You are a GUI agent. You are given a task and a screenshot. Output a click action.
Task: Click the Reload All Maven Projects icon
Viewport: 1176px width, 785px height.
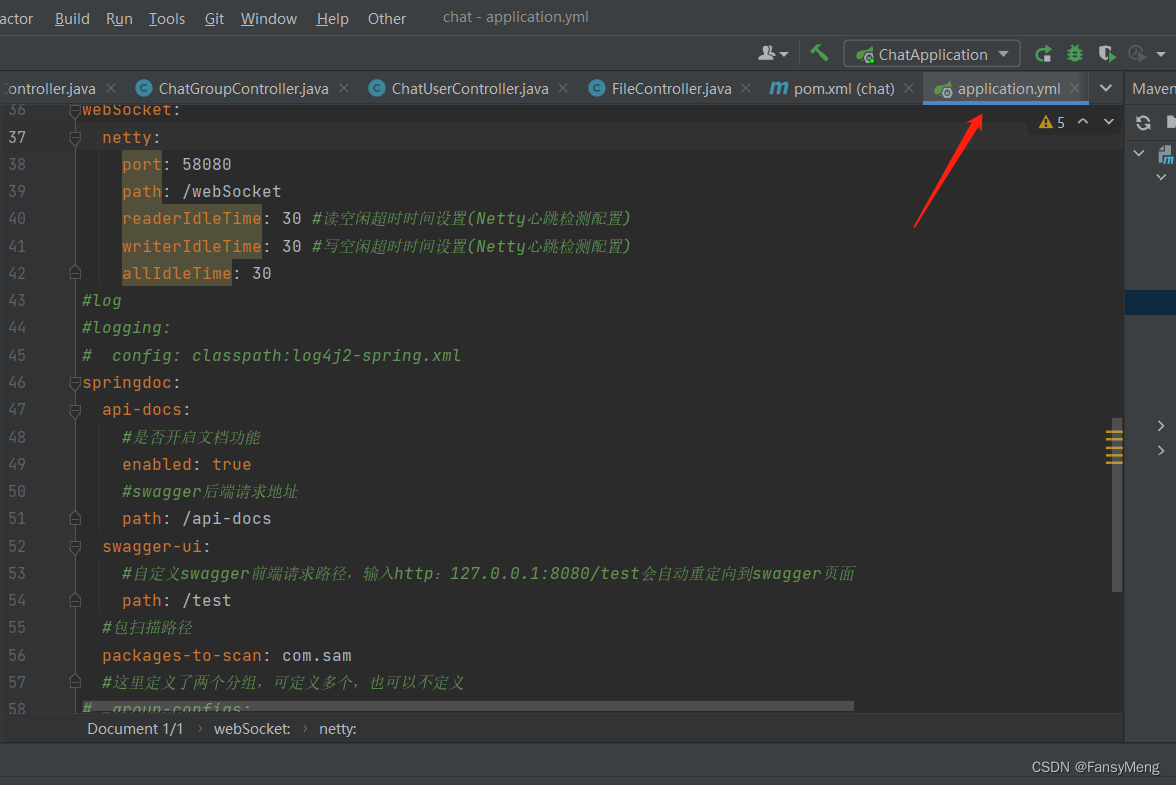click(x=1143, y=122)
